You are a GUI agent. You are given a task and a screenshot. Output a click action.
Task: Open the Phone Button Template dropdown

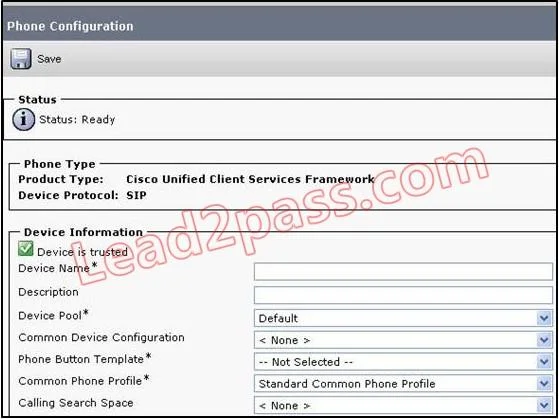pos(403,362)
